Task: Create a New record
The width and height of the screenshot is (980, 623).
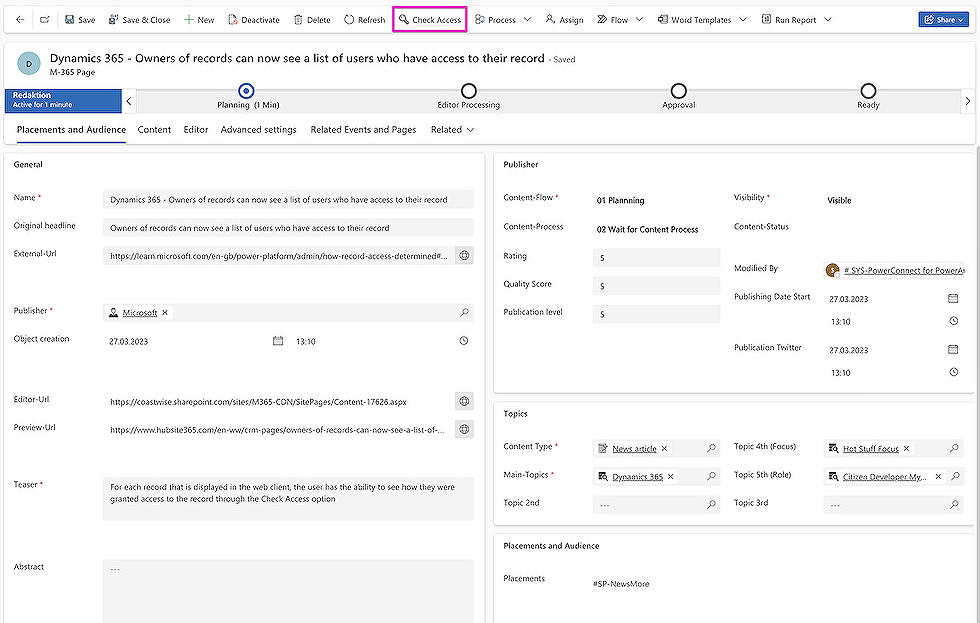Action: (x=199, y=19)
